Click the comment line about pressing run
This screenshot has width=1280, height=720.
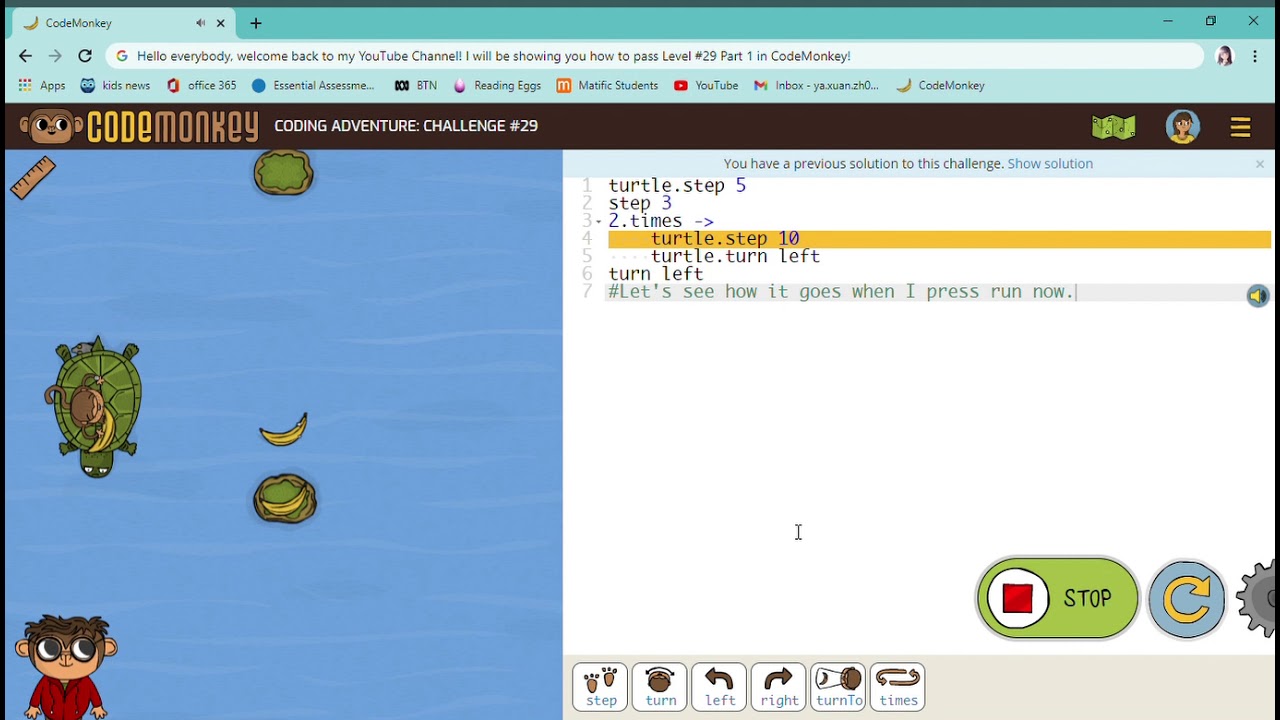(841, 292)
